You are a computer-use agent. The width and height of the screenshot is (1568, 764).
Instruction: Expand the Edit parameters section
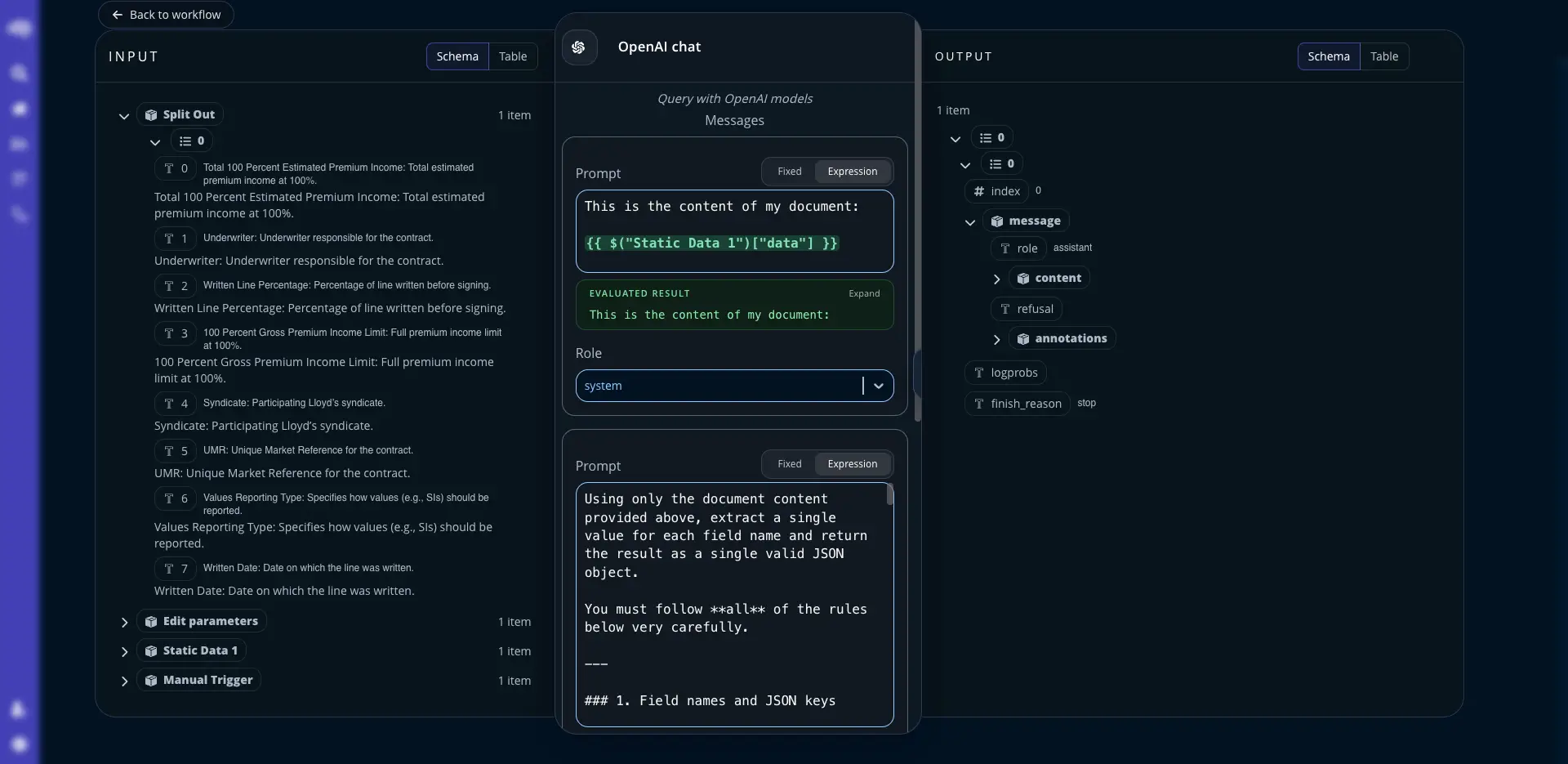pyautogui.click(x=124, y=622)
